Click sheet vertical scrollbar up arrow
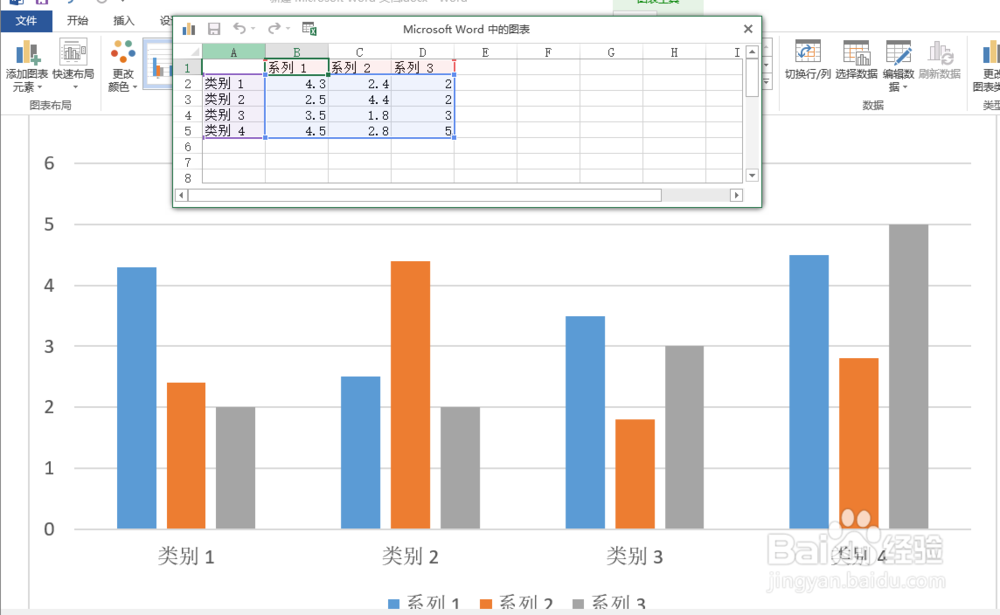The height and width of the screenshot is (615, 1000). point(752,52)
